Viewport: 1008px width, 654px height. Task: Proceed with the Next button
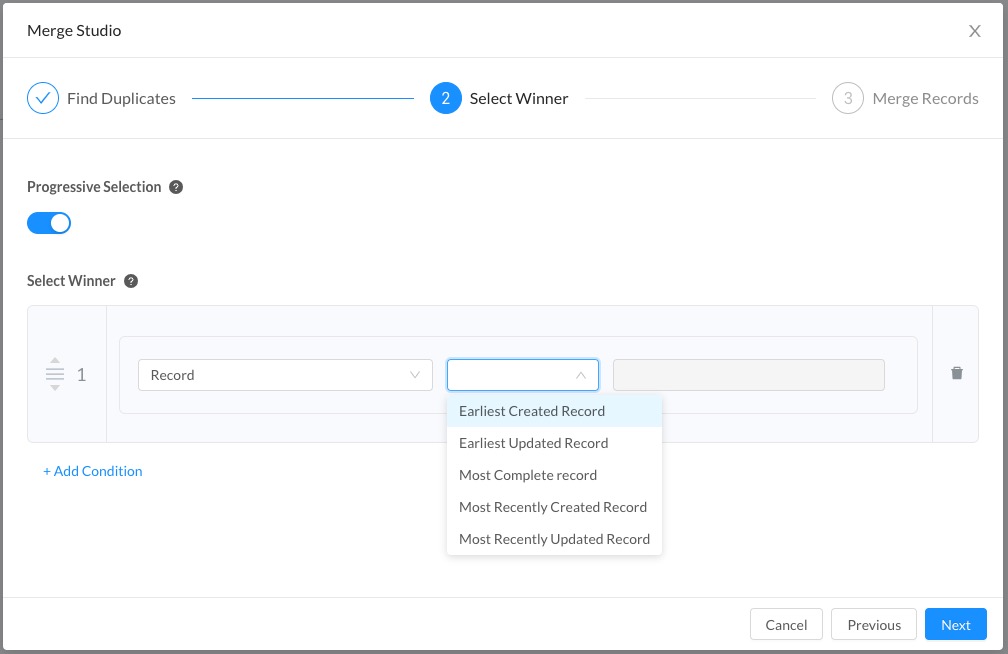click(955, 624)
